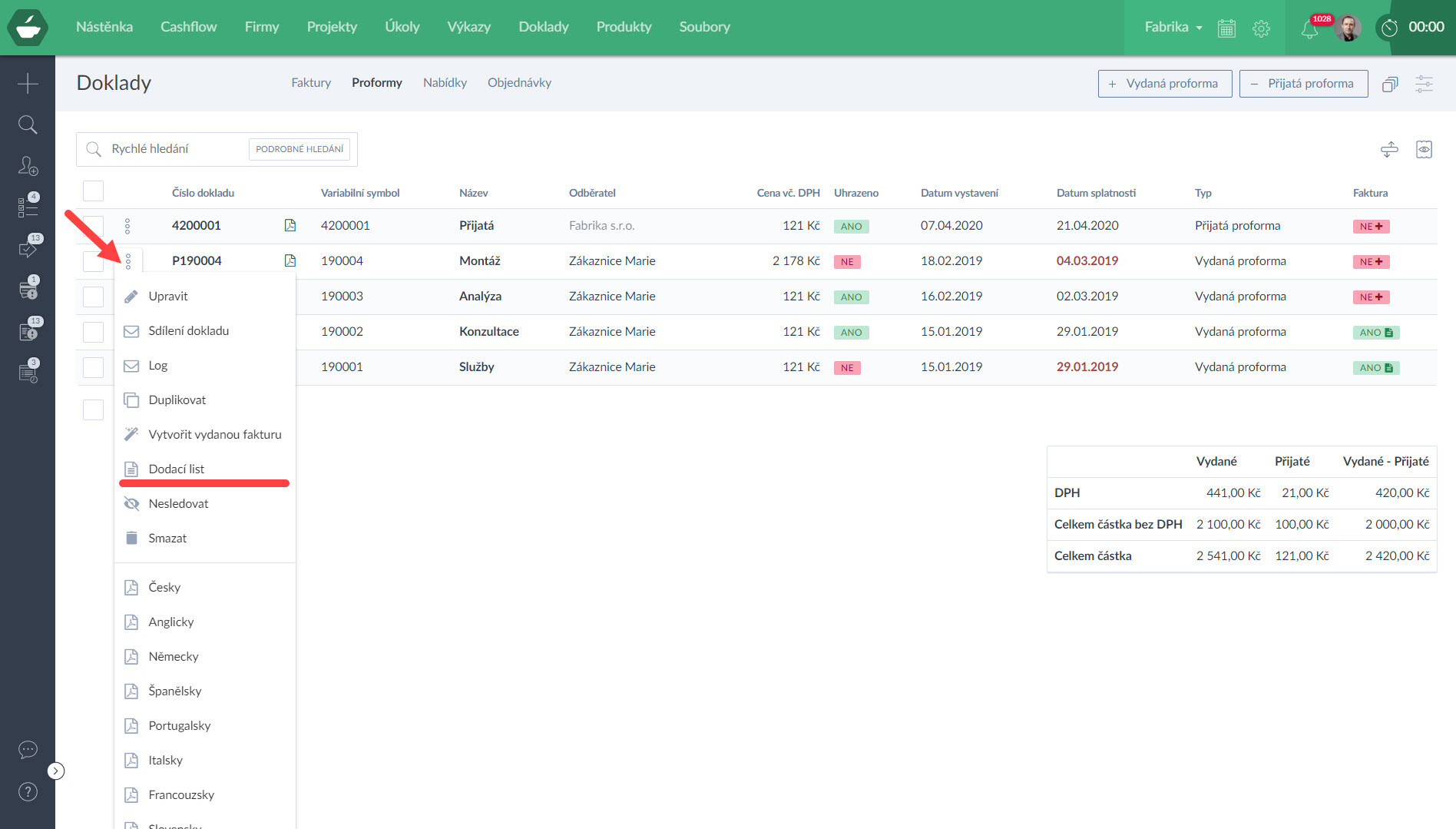Viewport: 1456px width, 829px height.
Task: Open the Fabrika company dropdown
Action: (x=1173, y=27)
